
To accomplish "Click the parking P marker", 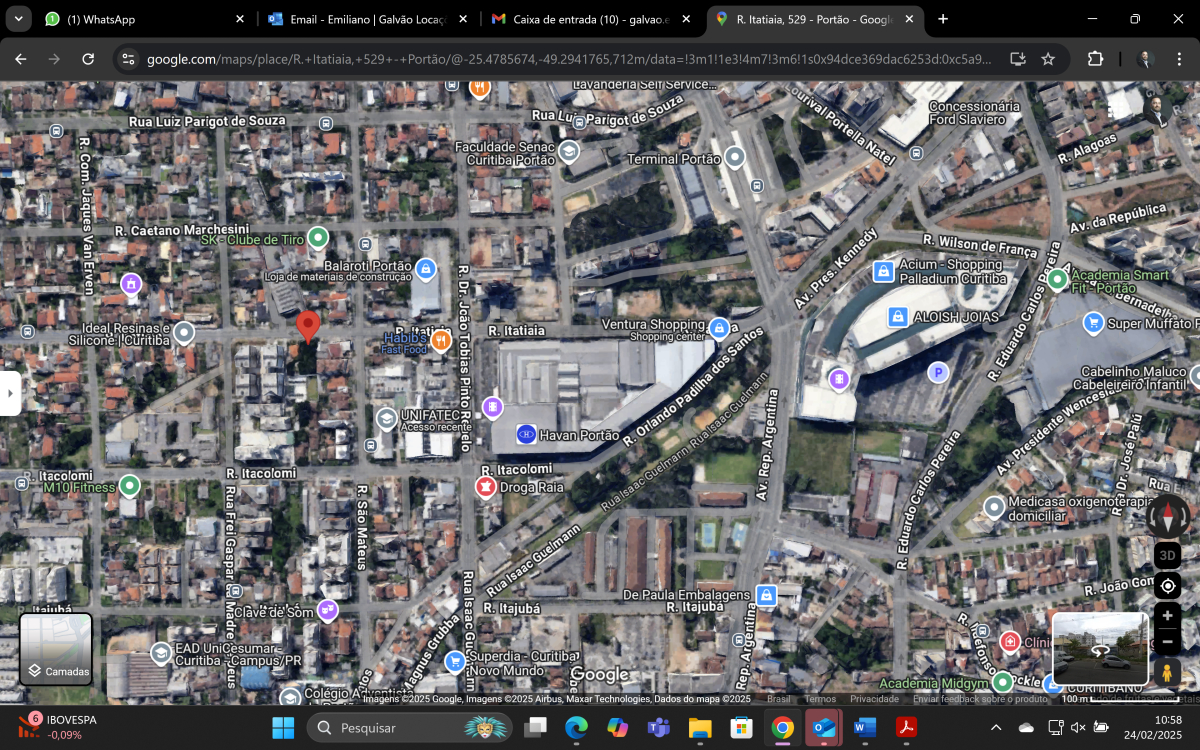I will (x=938, y=373).
